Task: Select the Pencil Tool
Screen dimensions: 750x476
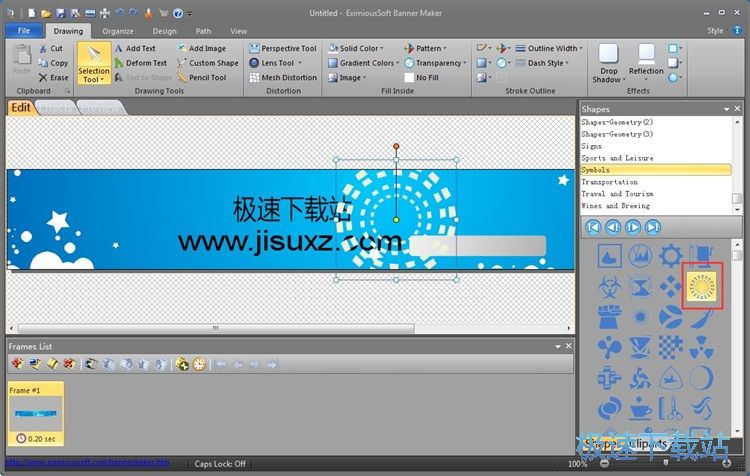Action: [201, 77]
